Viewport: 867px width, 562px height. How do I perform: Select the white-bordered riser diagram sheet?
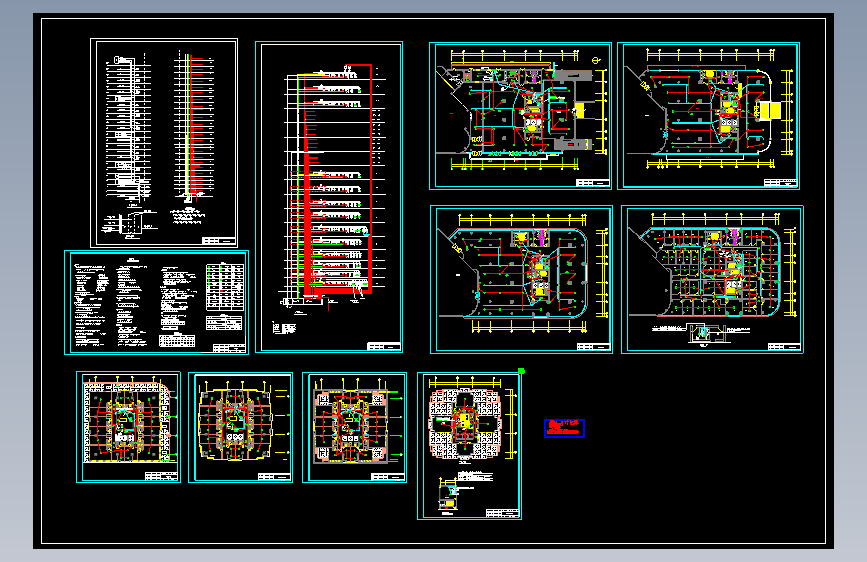tap(164, 143)
